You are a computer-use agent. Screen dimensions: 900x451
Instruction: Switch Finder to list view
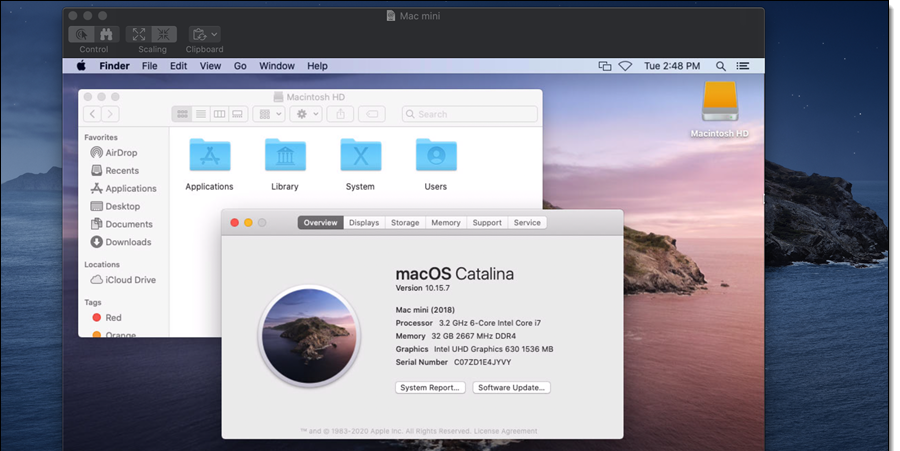coord(201,114)
